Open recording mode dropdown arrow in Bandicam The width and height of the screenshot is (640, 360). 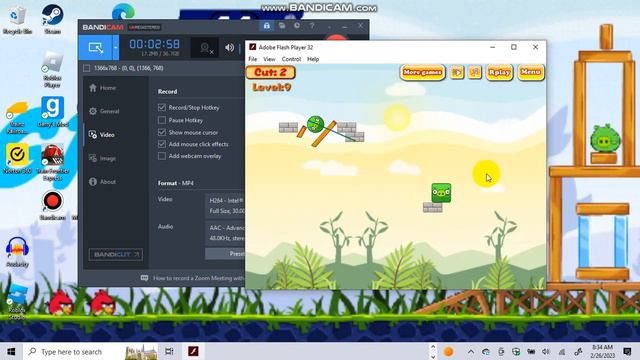(116, 48)
